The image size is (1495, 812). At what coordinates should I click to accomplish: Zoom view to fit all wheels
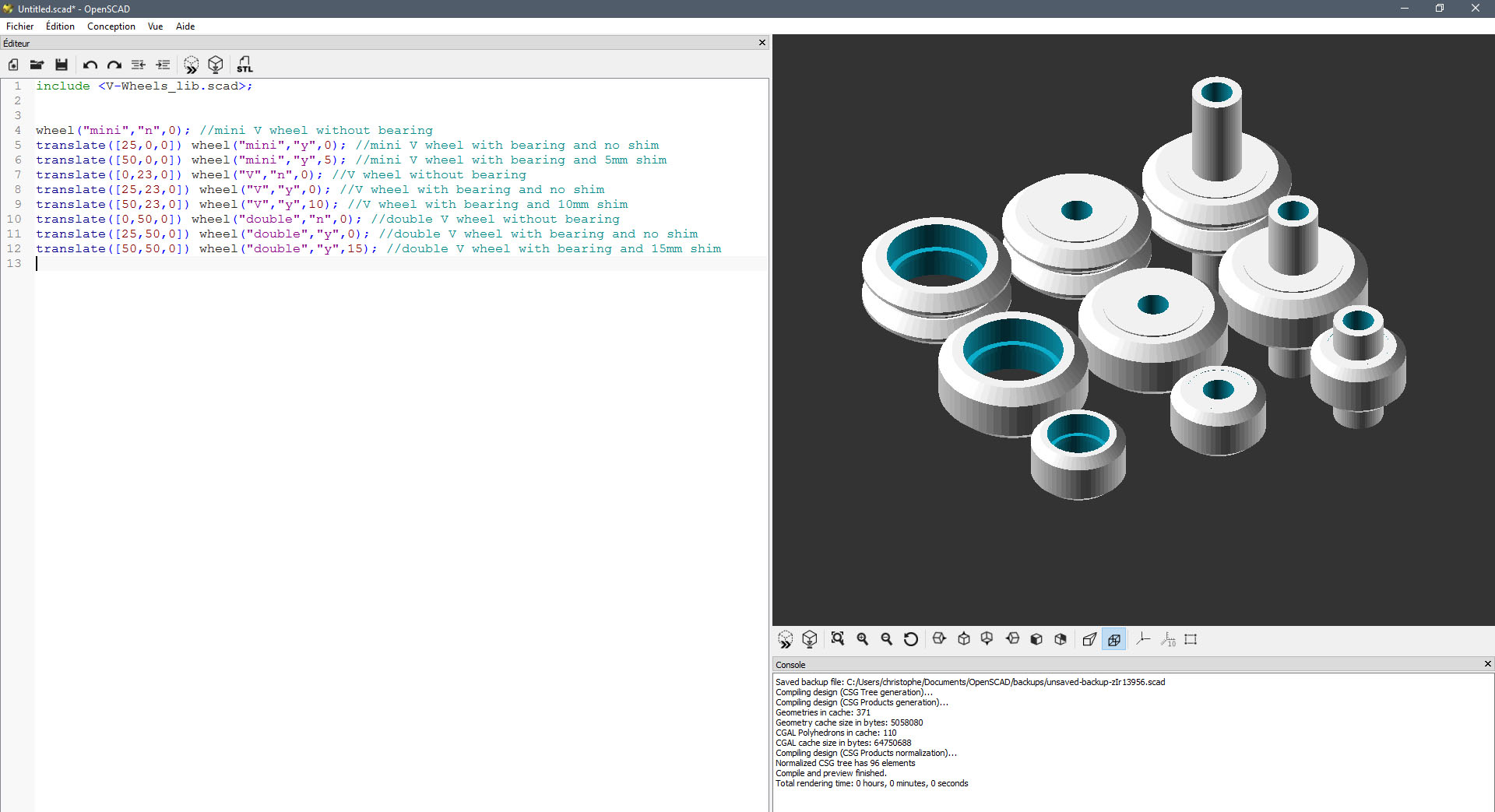click(x=837, y=639)
